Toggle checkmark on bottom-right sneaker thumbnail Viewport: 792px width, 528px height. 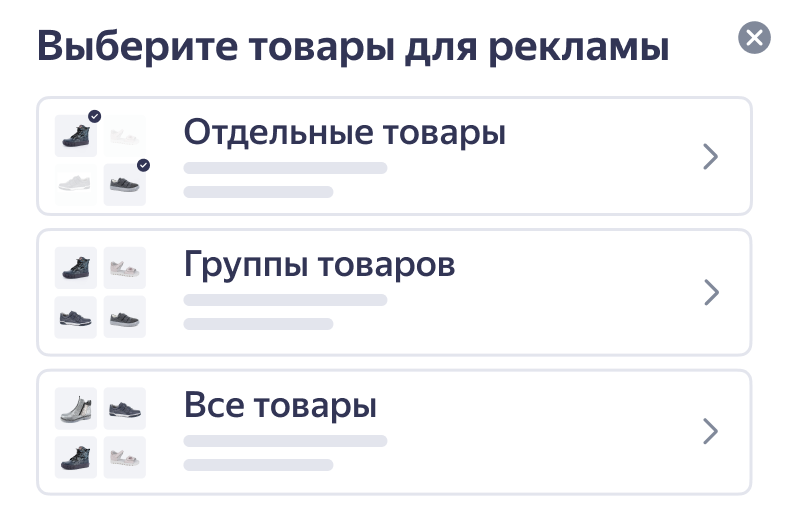click(143, 165)
